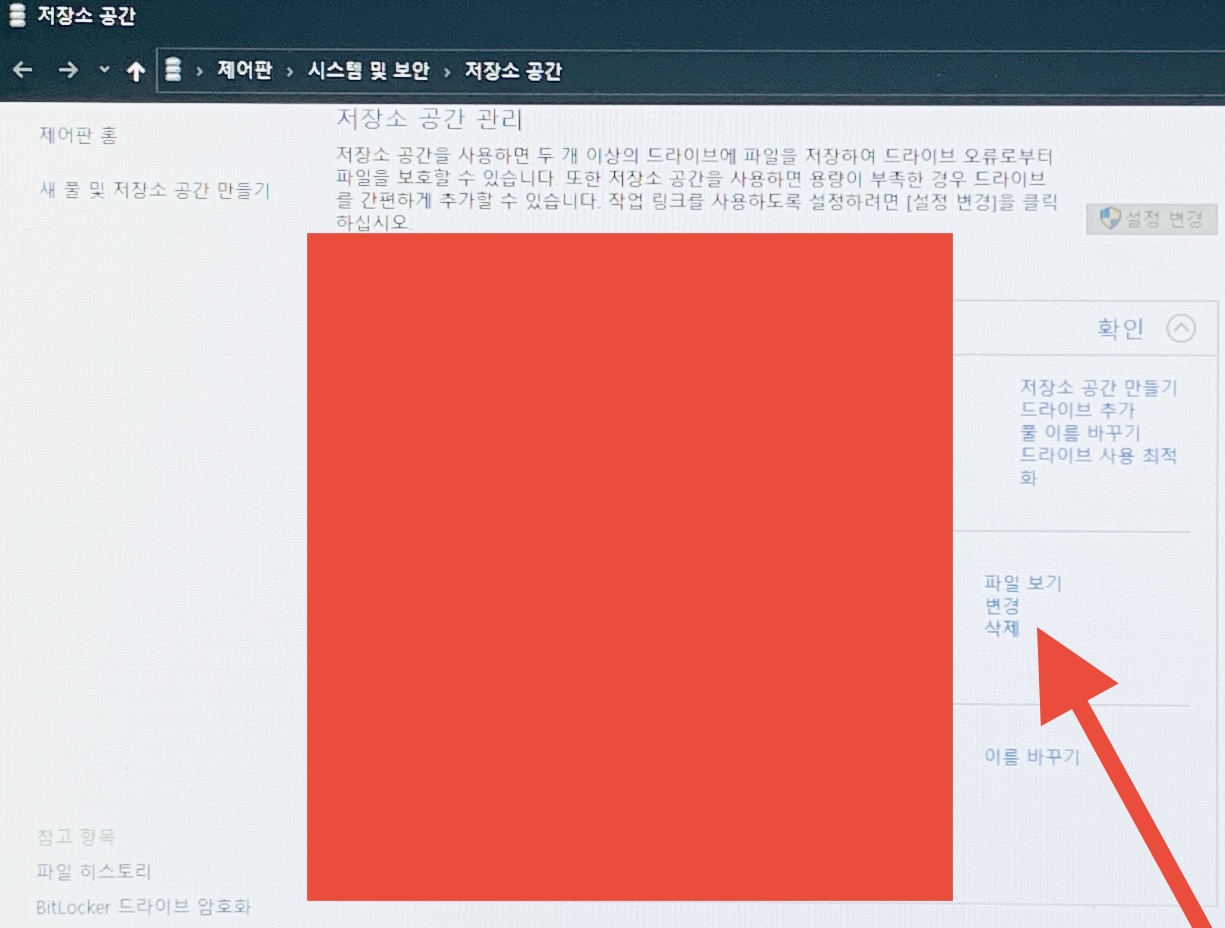Click 풀 이름 바꾸기

tap(1080, 433)
